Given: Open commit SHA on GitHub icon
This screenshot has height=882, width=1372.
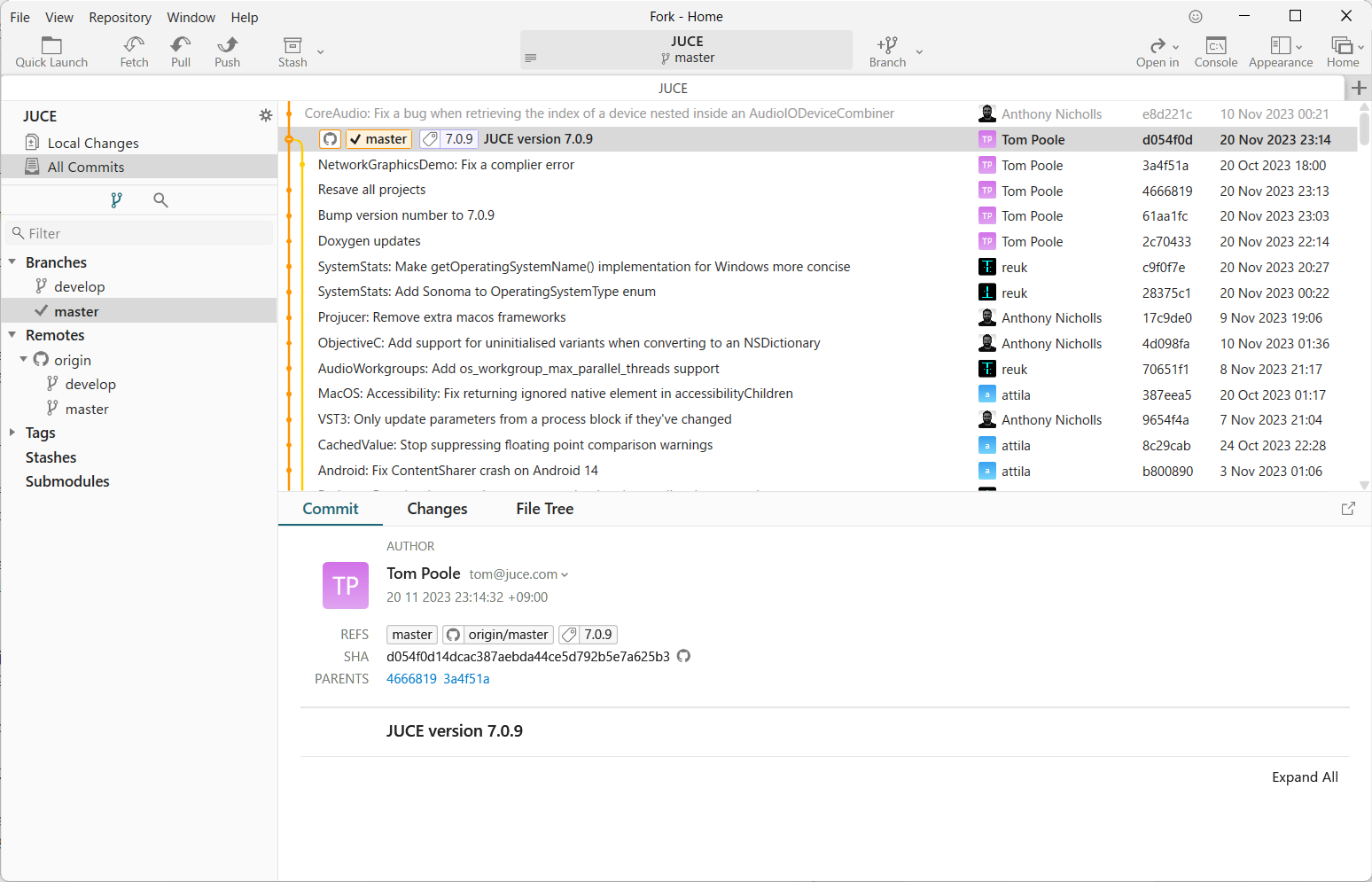Looking at the screenshot, I should (x=683, y=656).
